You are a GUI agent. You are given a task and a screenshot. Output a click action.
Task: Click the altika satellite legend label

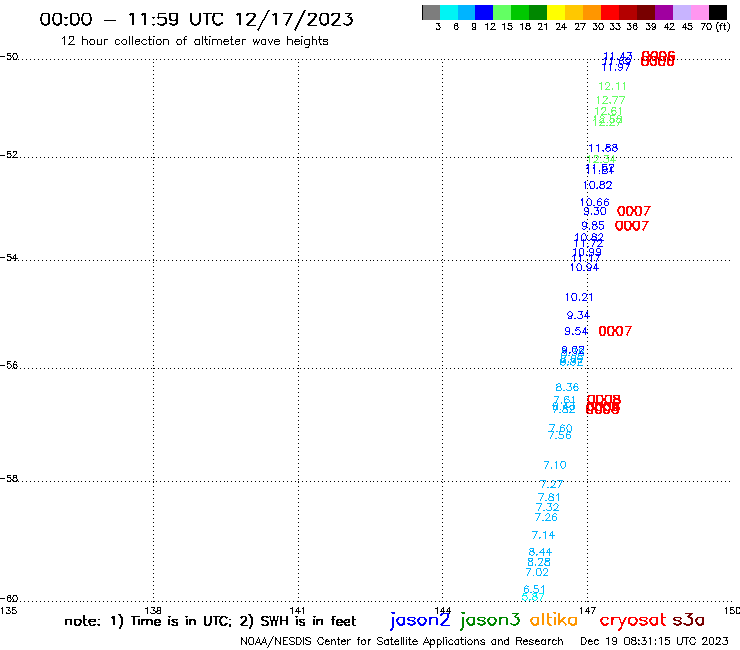pyautogui.click(x=554, y=620)
